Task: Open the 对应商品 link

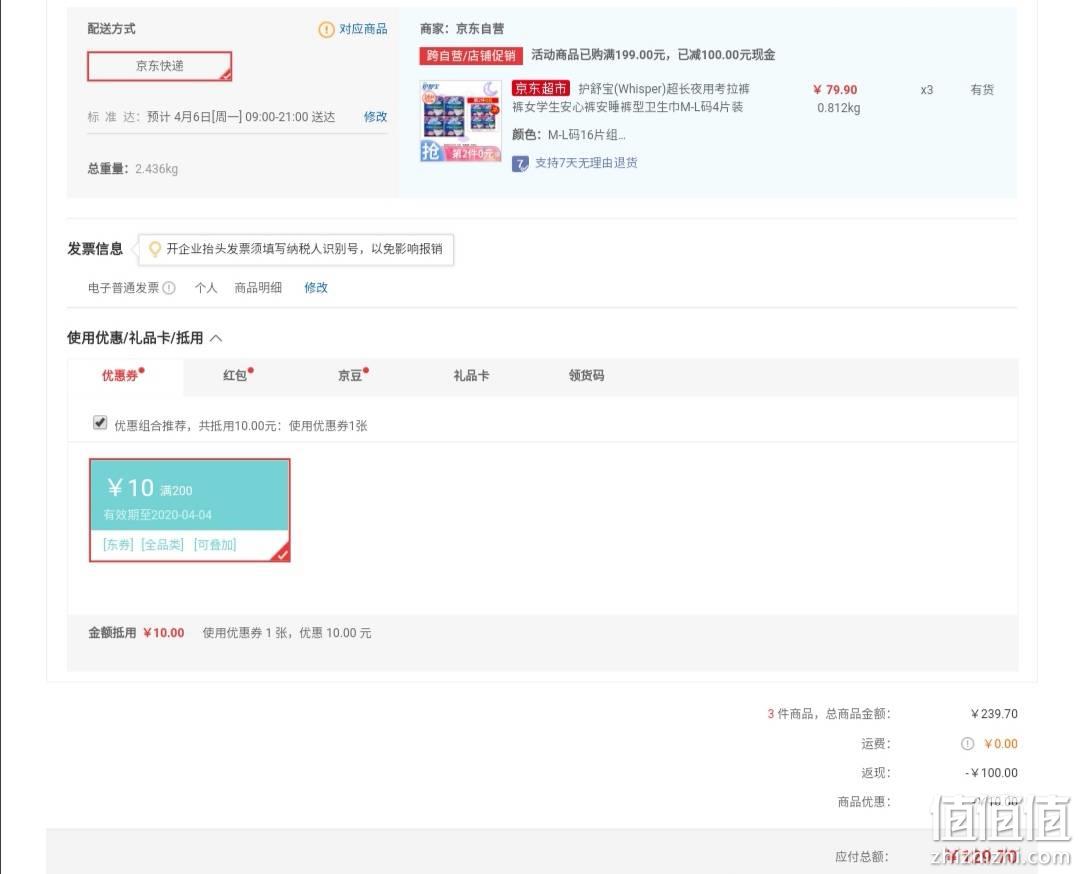Action: [x=363, y=29]
